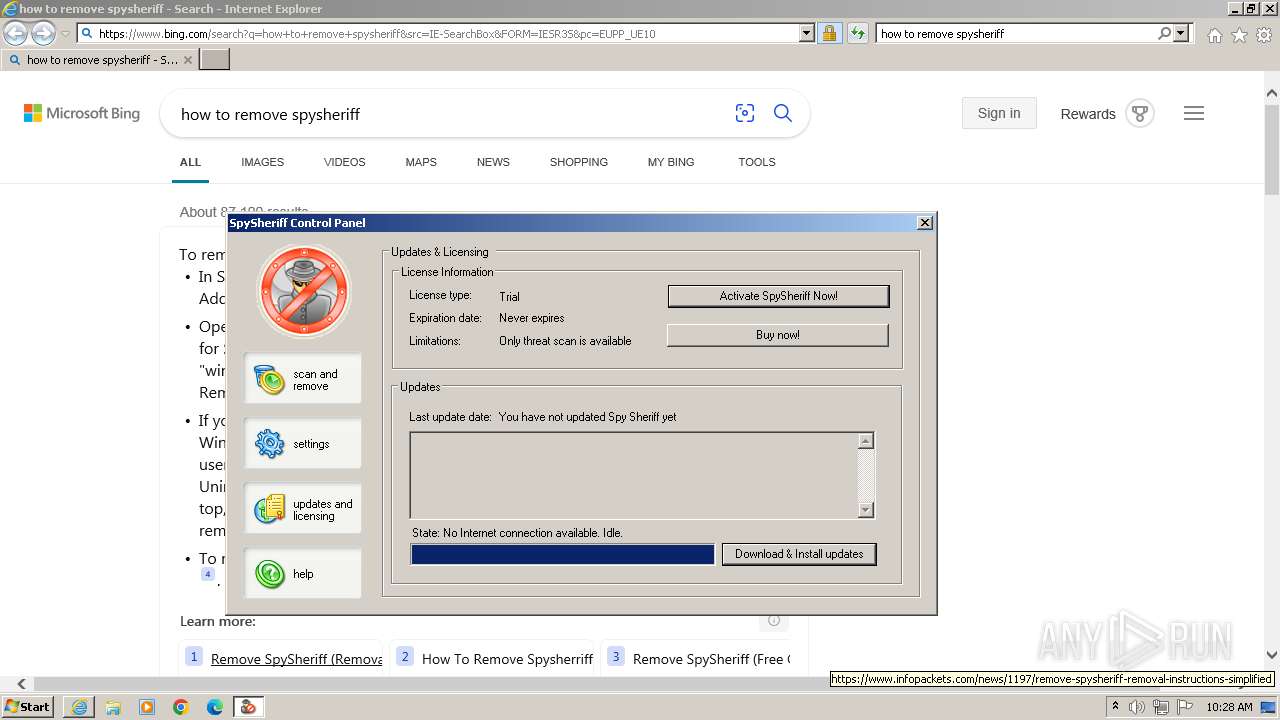Image resolution: width=1280 pixels, height=720 pixels.
Task: Open Chrome taskbar icon
Action: (181, 707)
